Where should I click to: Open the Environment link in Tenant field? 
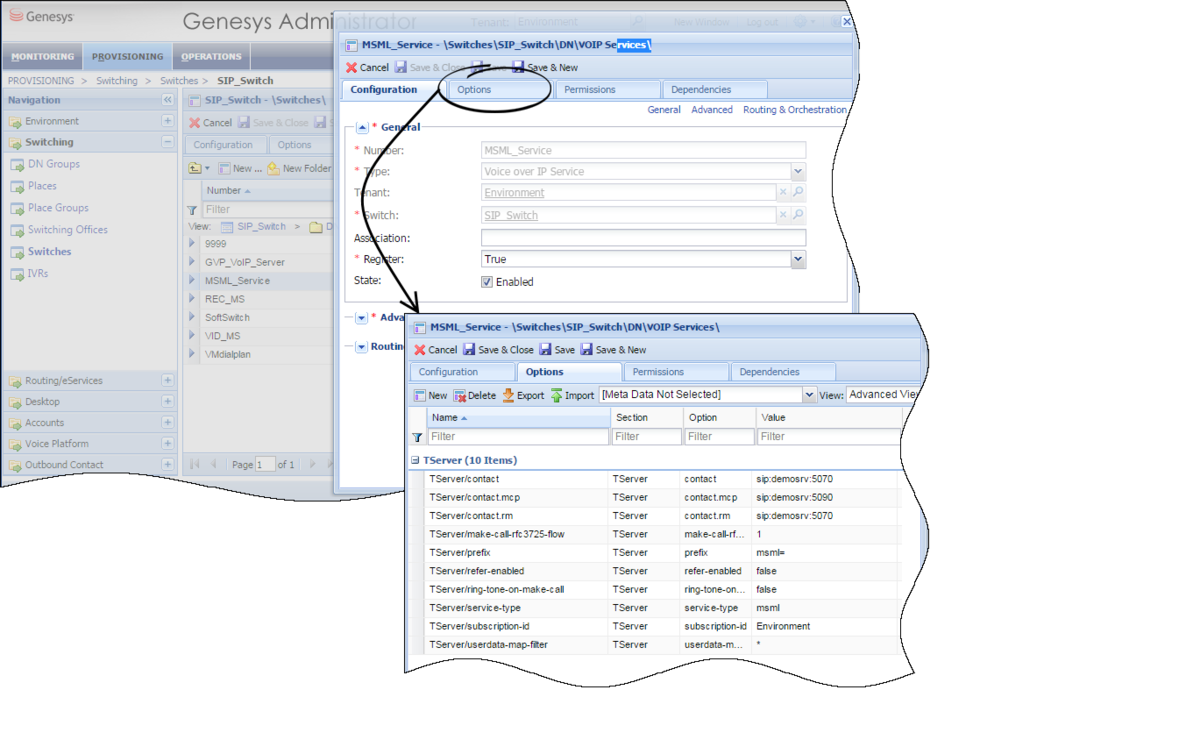coord(514,193)
